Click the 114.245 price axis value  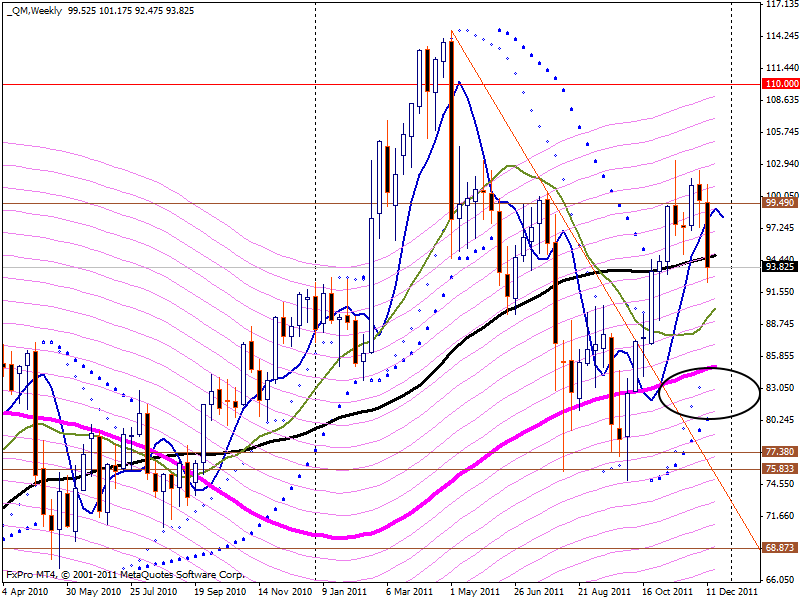pos(782,36)
